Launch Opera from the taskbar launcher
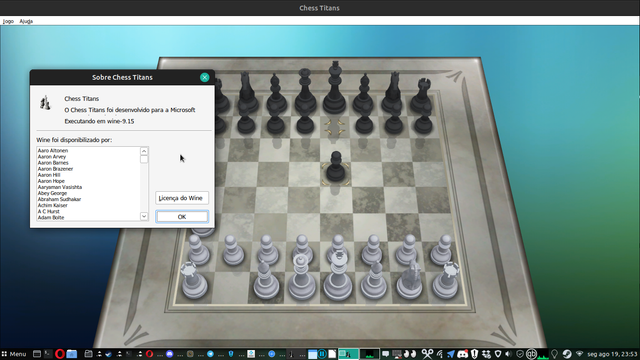Viewport: 640px width, 360px height. click(60, 354)
